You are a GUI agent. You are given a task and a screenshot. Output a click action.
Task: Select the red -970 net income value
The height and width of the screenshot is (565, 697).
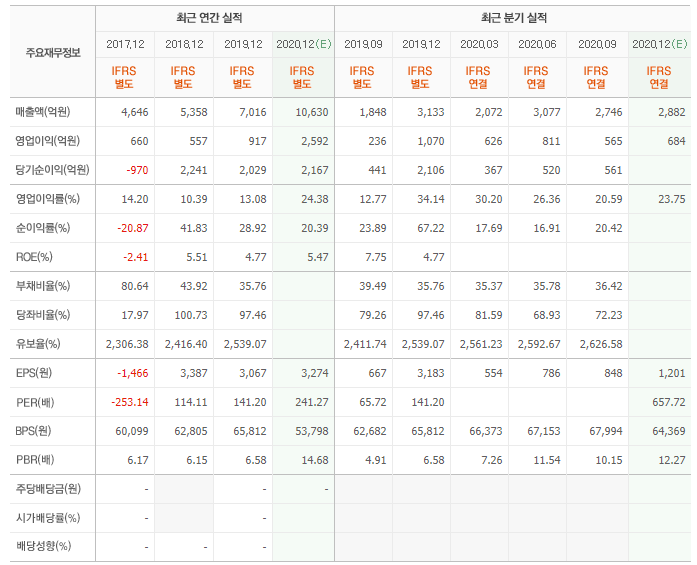coord(137,170)
